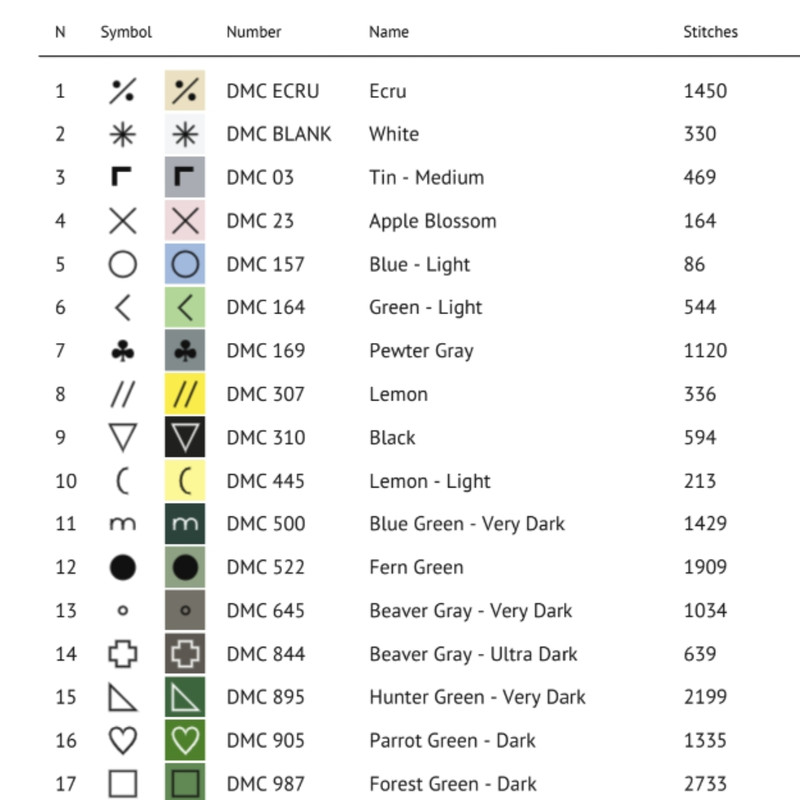This screenshot has width=800, height=800.
Task: Click the Symbol column header
Action: coord(126,32)
